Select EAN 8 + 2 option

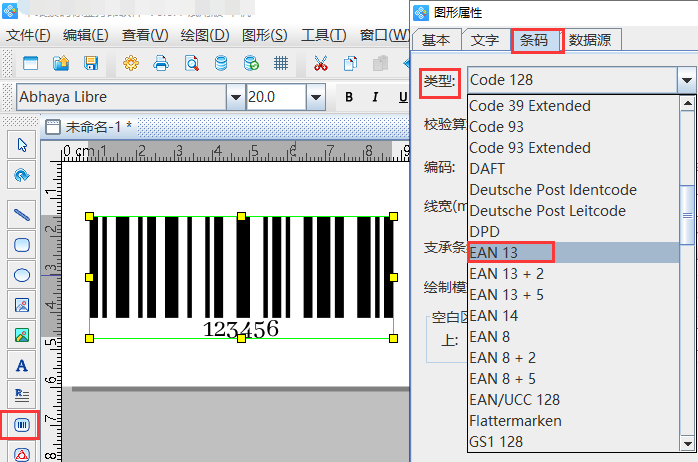coord(573,357)
